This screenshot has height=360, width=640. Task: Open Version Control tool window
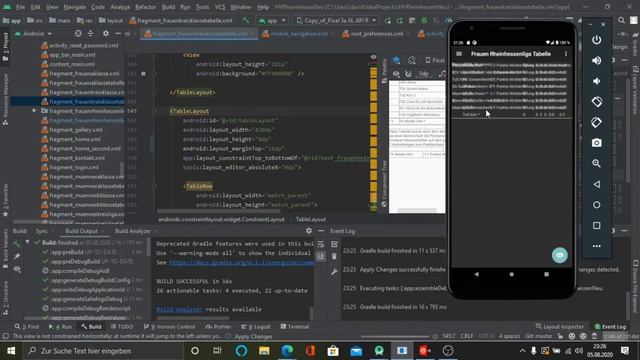coord(169,327)
